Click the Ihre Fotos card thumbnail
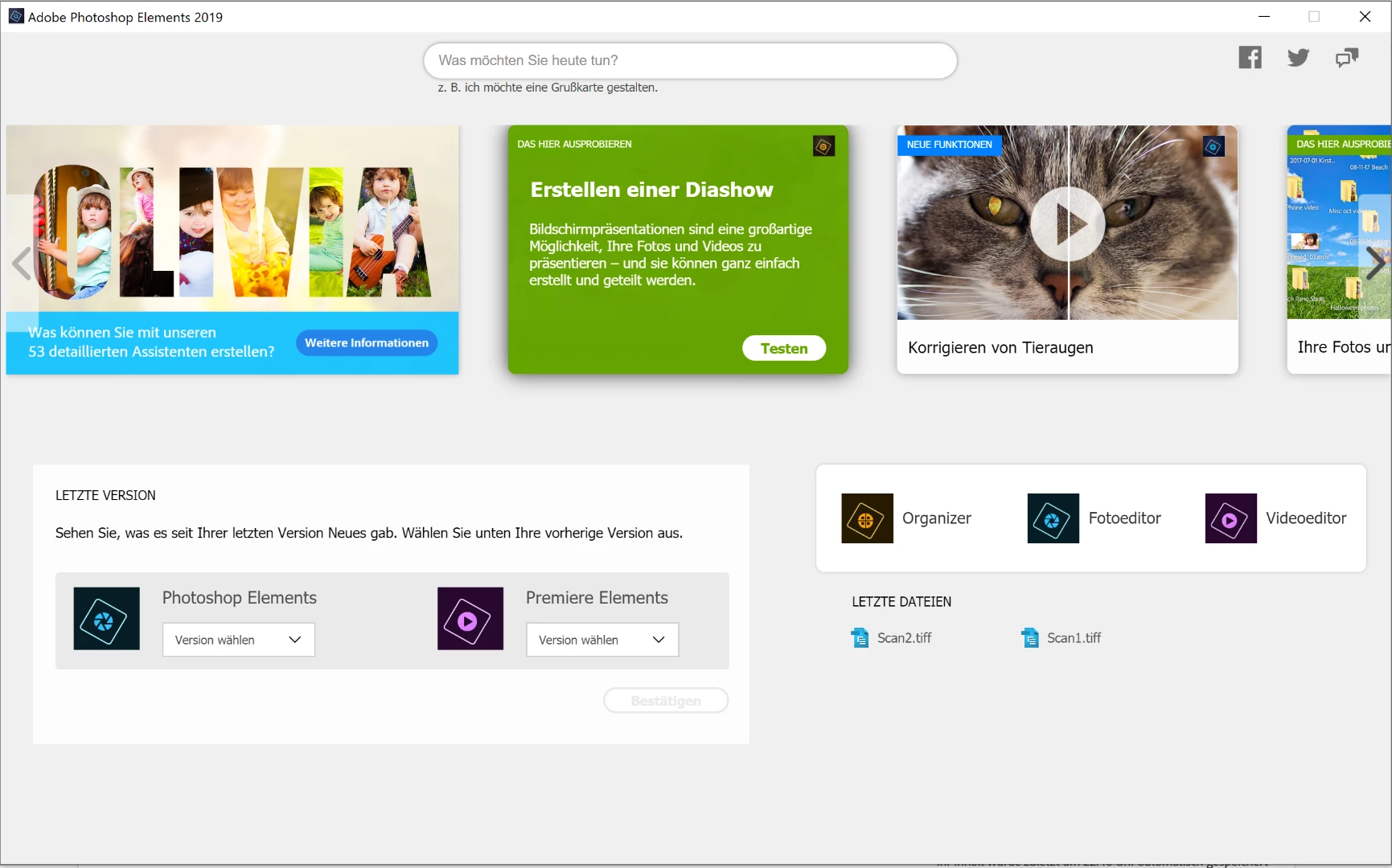Image resolution: width=1392 pixels, height=868 pixels. 1340,223
